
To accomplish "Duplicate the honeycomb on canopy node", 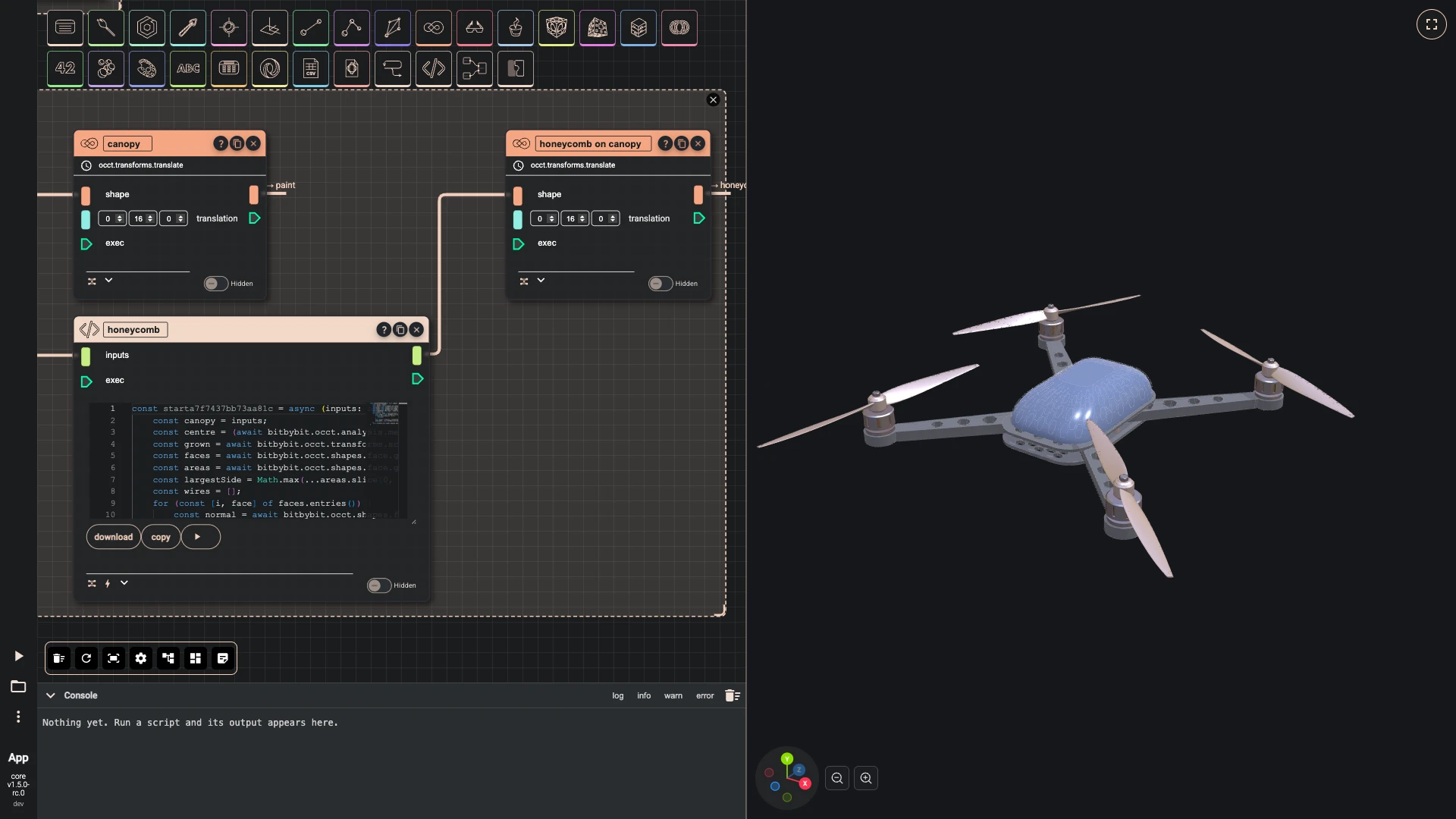I will click(x=681, y=143).
